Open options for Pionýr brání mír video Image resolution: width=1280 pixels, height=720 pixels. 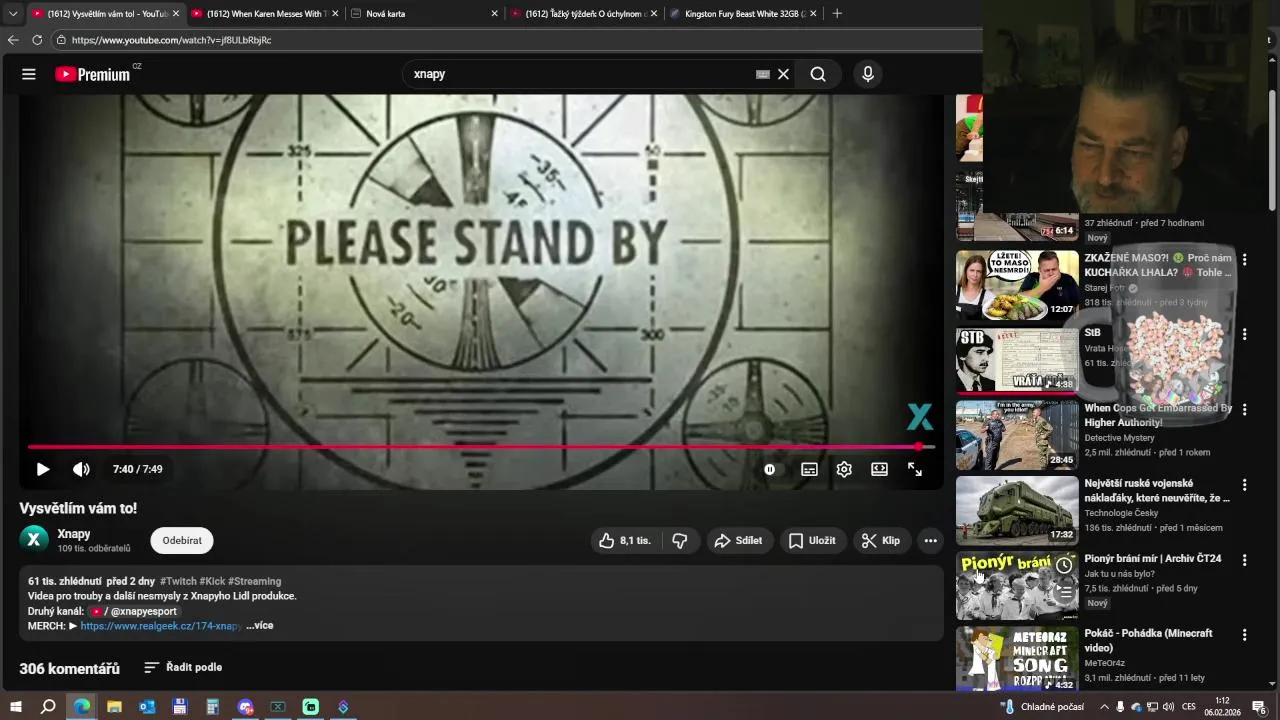[x=1244, y=560]
